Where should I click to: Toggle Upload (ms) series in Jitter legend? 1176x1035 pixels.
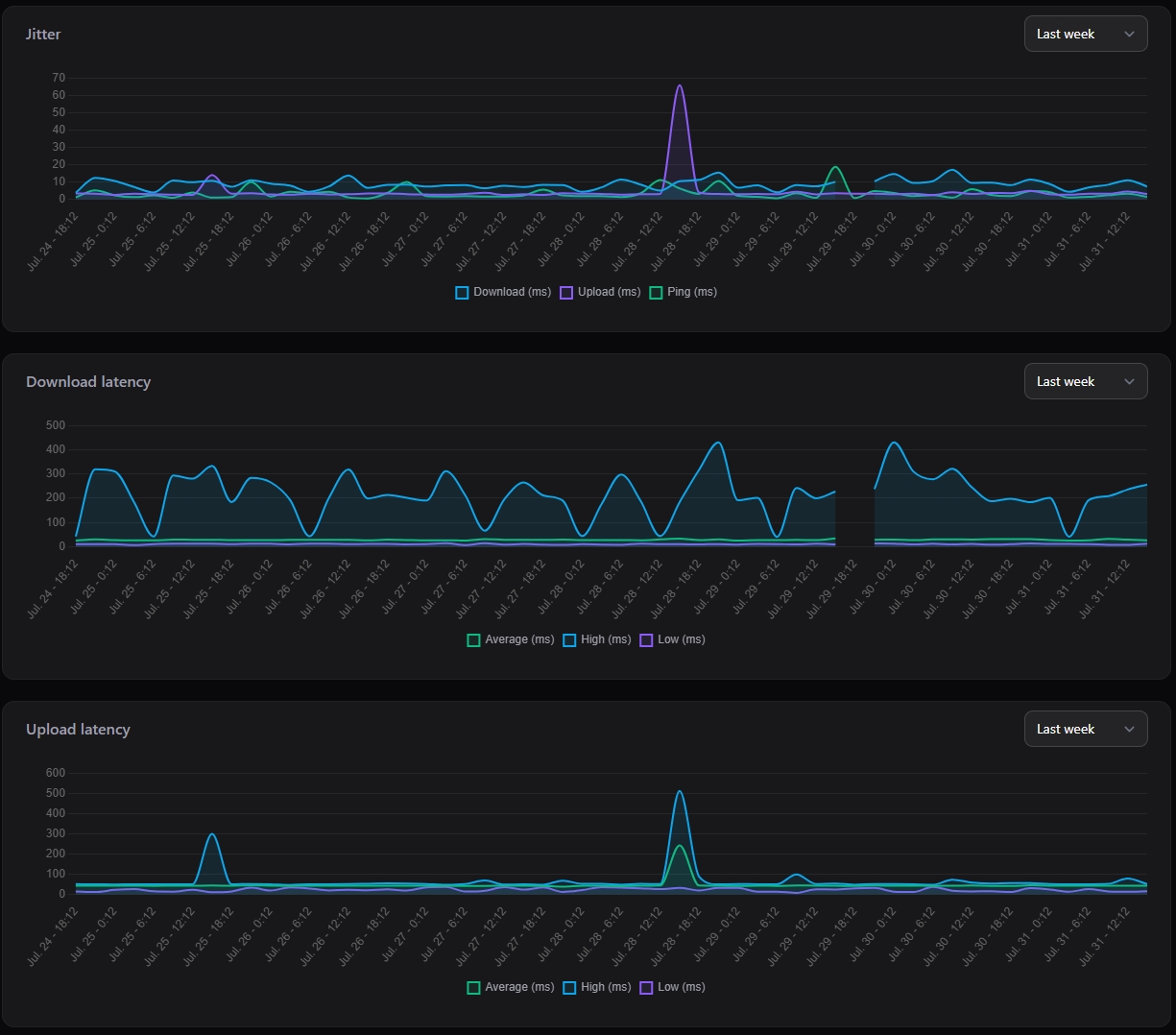(x=600, y=292)
